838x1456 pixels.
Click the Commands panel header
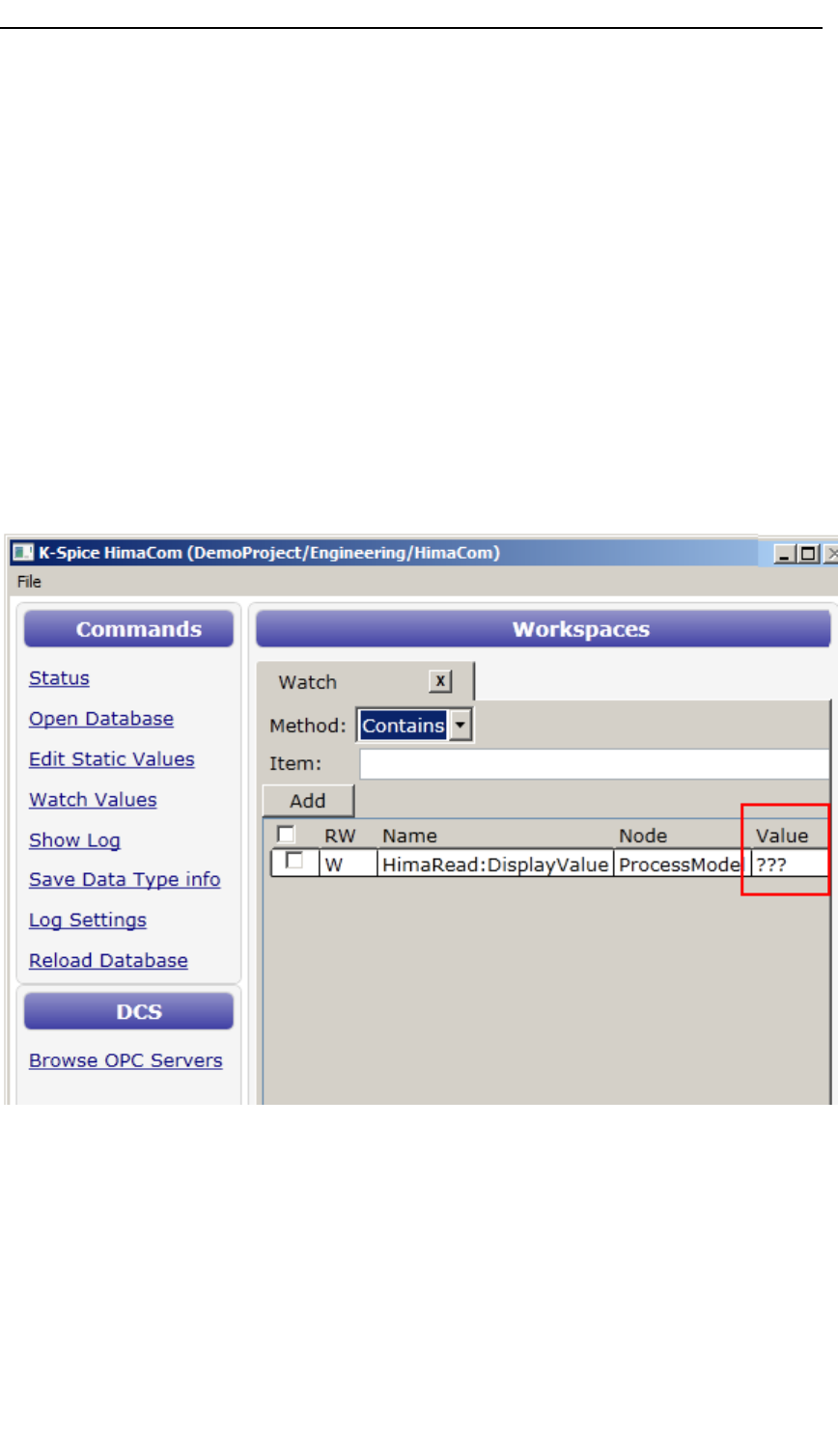[x=128, y=629]
